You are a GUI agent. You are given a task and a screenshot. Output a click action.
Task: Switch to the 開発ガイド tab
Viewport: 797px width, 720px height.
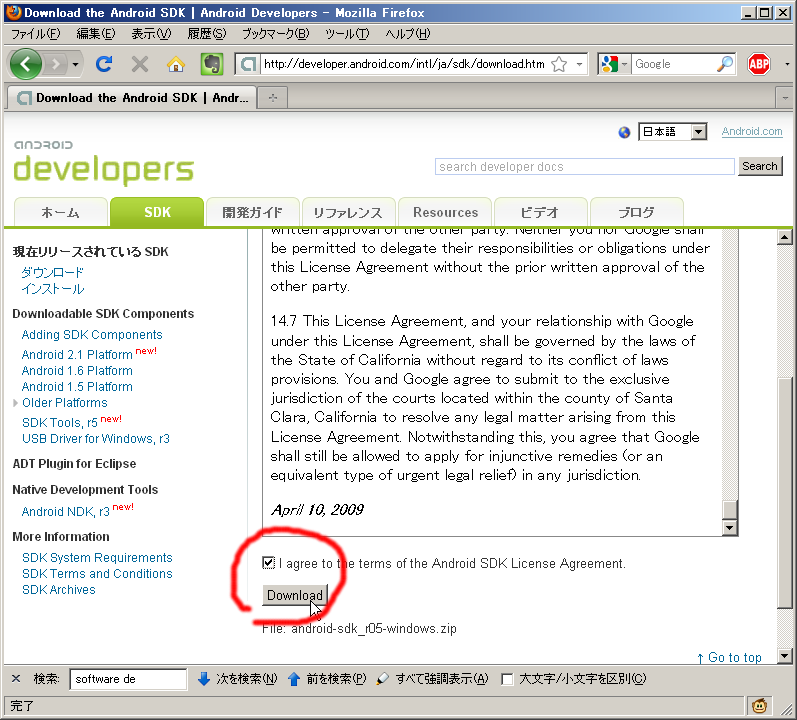tap(252, 212)
